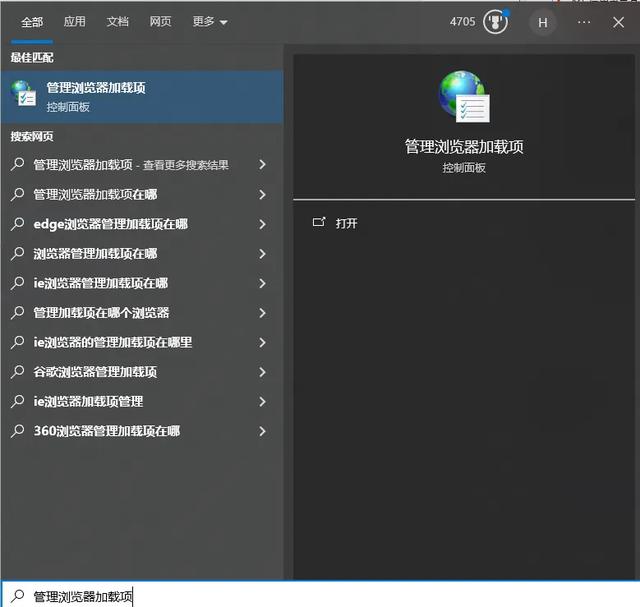Open the 管理浏览器加载项 best match result
This screenshot has height=607, width=640.
[x=142, y=97]
